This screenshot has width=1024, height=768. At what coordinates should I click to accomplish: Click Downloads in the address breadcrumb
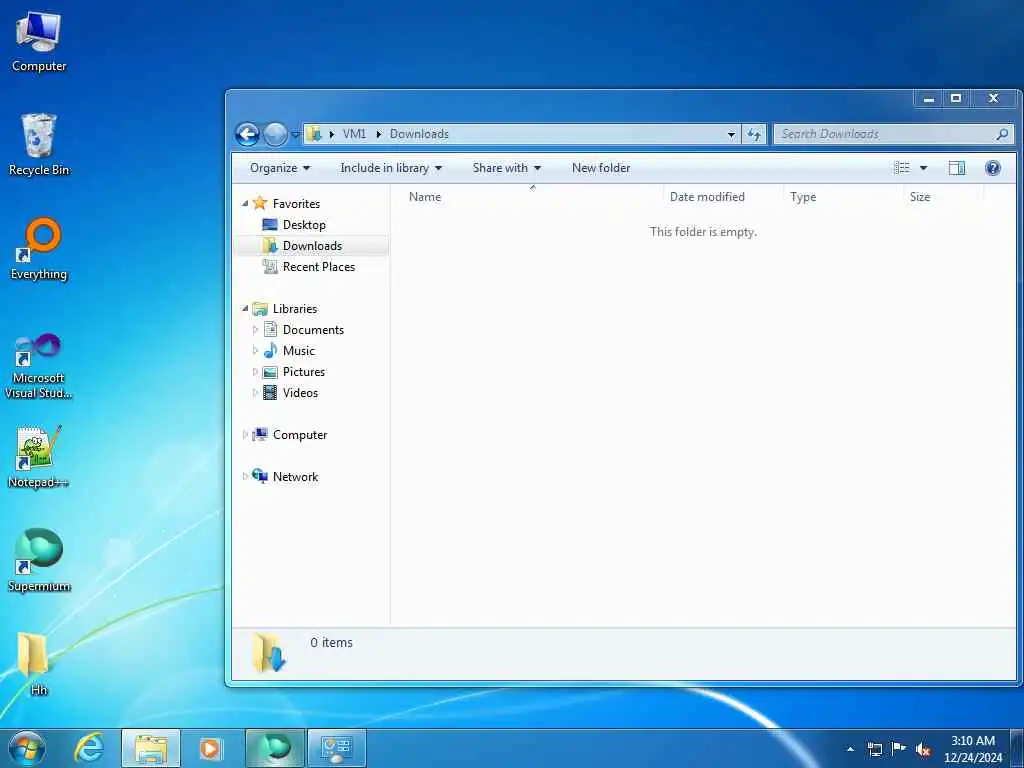pos(419,134)
